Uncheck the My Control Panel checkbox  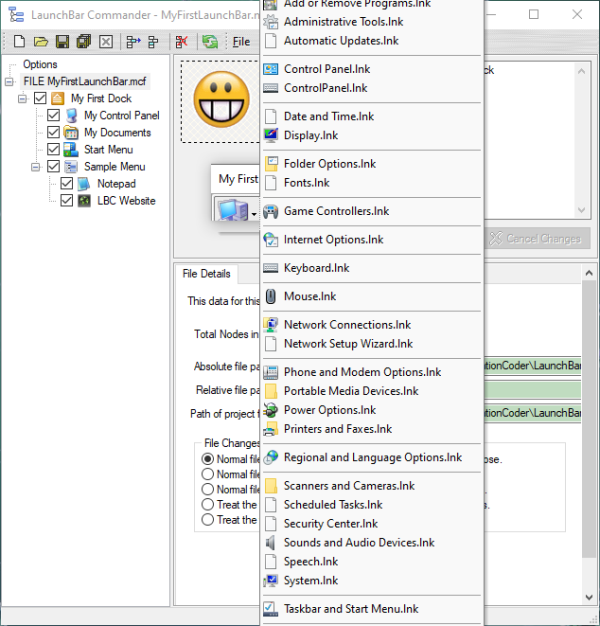coord(53,115)
